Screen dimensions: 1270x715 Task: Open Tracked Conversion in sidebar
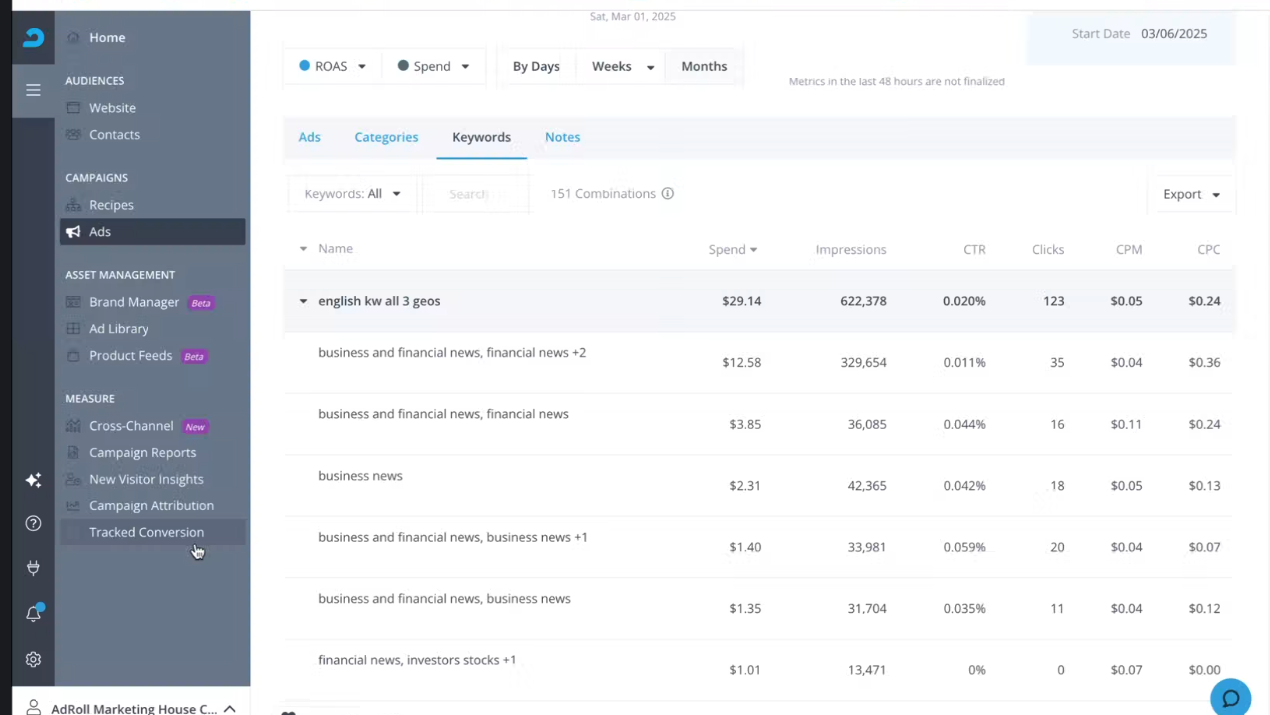tap(146, 532)
